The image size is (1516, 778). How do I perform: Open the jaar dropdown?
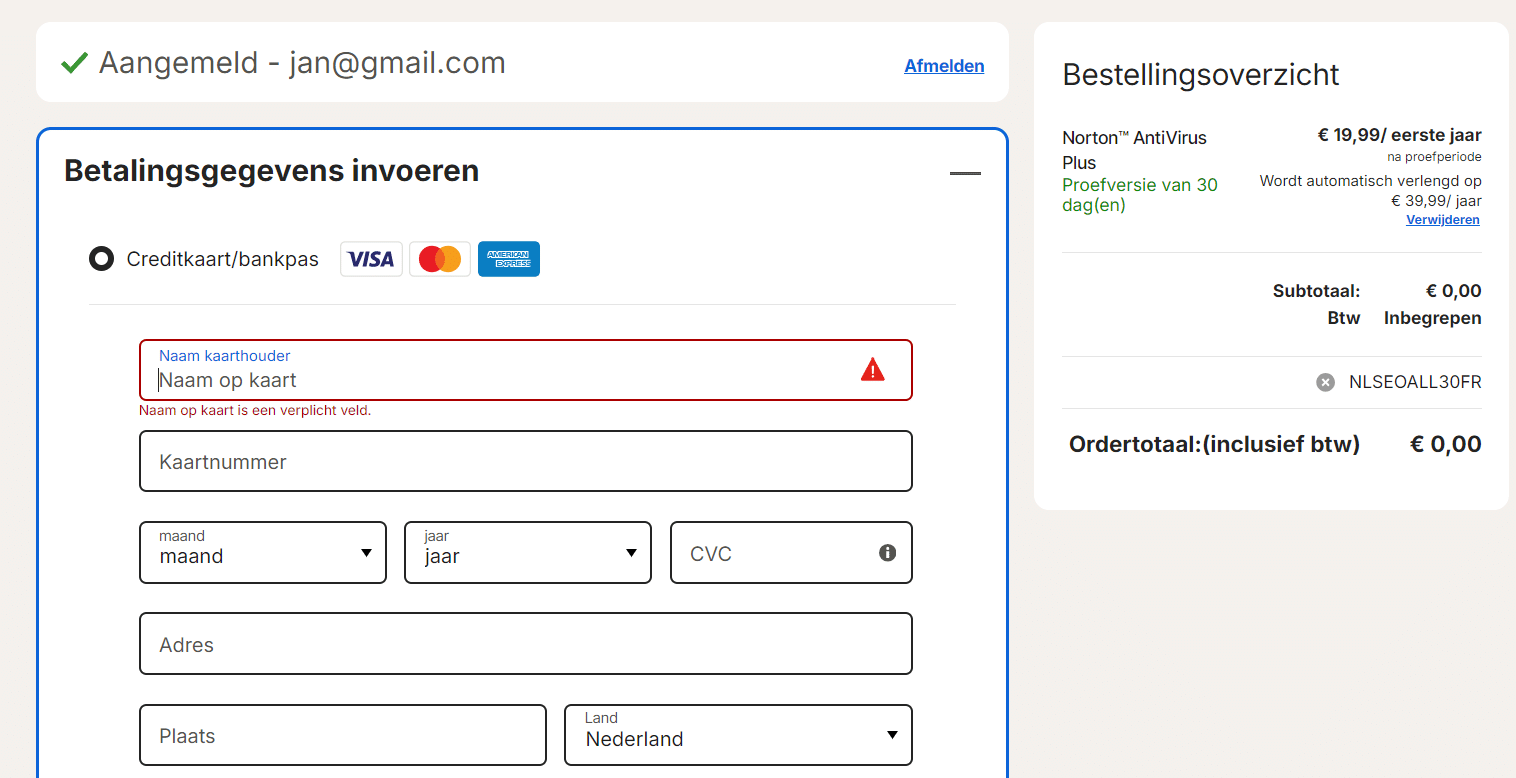528,552
